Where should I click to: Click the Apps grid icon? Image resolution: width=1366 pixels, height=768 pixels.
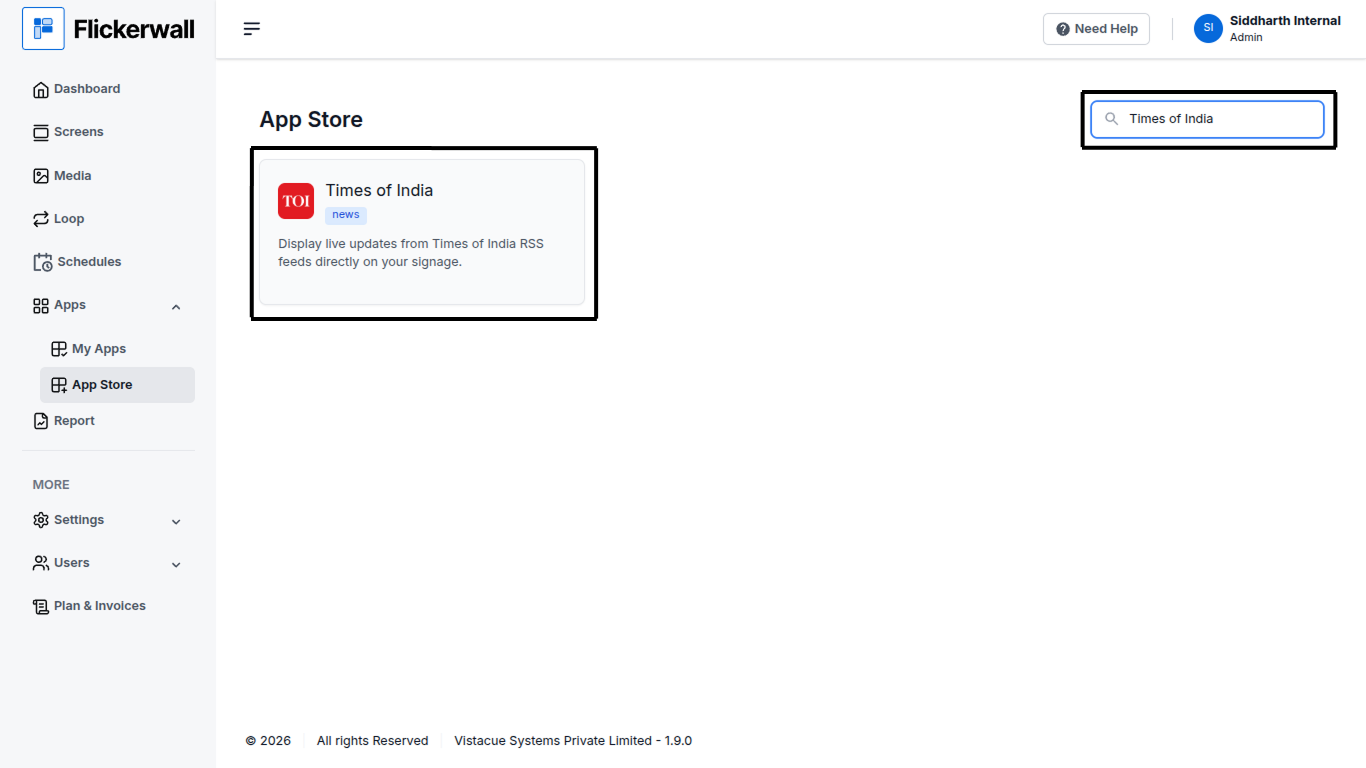pyautogui.click(x=41, y=306)
